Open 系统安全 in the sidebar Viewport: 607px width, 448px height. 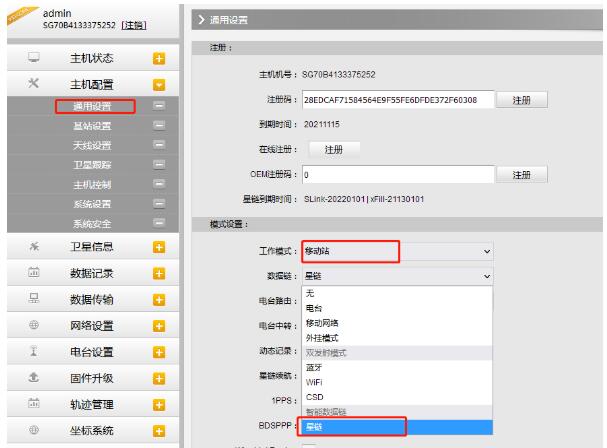(92, 224)
